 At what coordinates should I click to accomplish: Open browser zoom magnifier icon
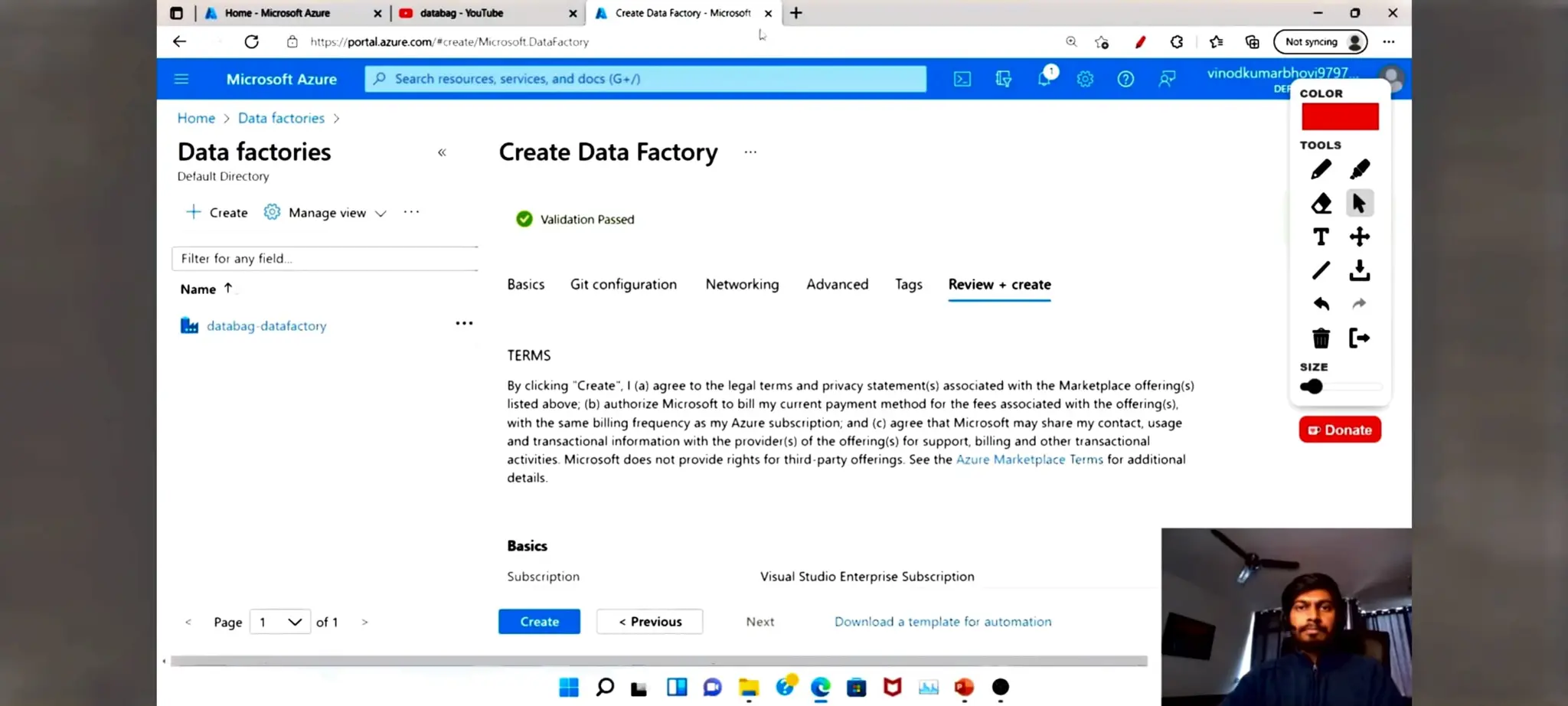click(1071, 41)
